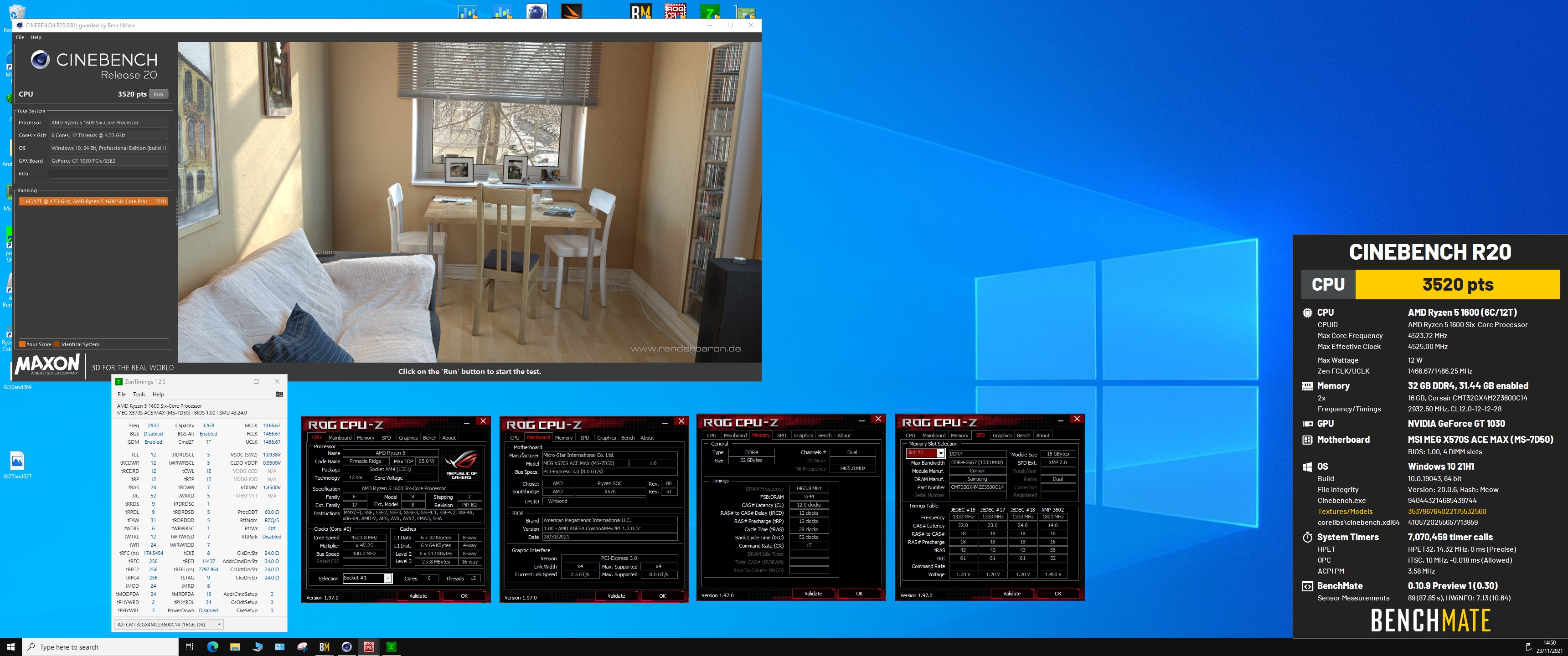This screenshot has width=1568, height=656.
Task: Open the globe-shaped desktop shortcut at top
Action: tap(536, 11)
